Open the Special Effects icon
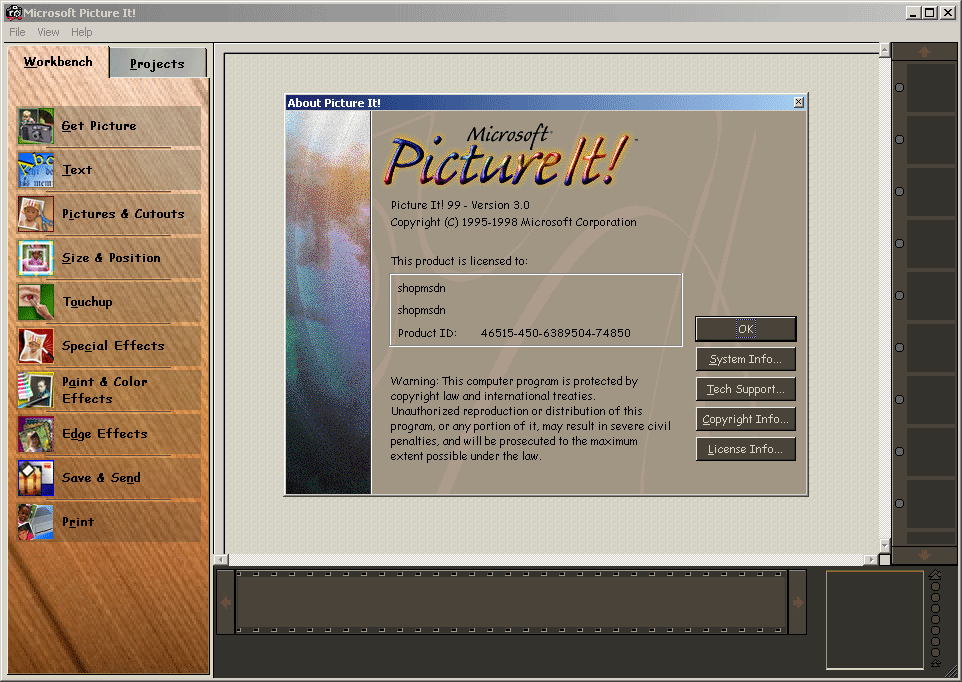The width and height of the screenshot is (962, 682). click(x=36, y=346)
